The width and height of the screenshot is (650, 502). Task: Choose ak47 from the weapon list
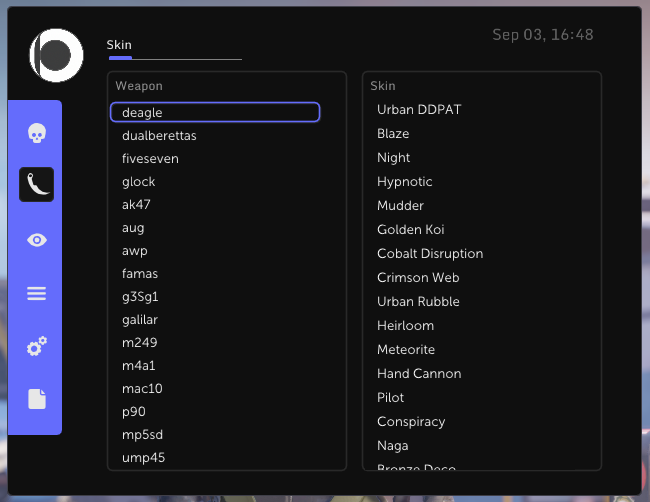[135, 205]
